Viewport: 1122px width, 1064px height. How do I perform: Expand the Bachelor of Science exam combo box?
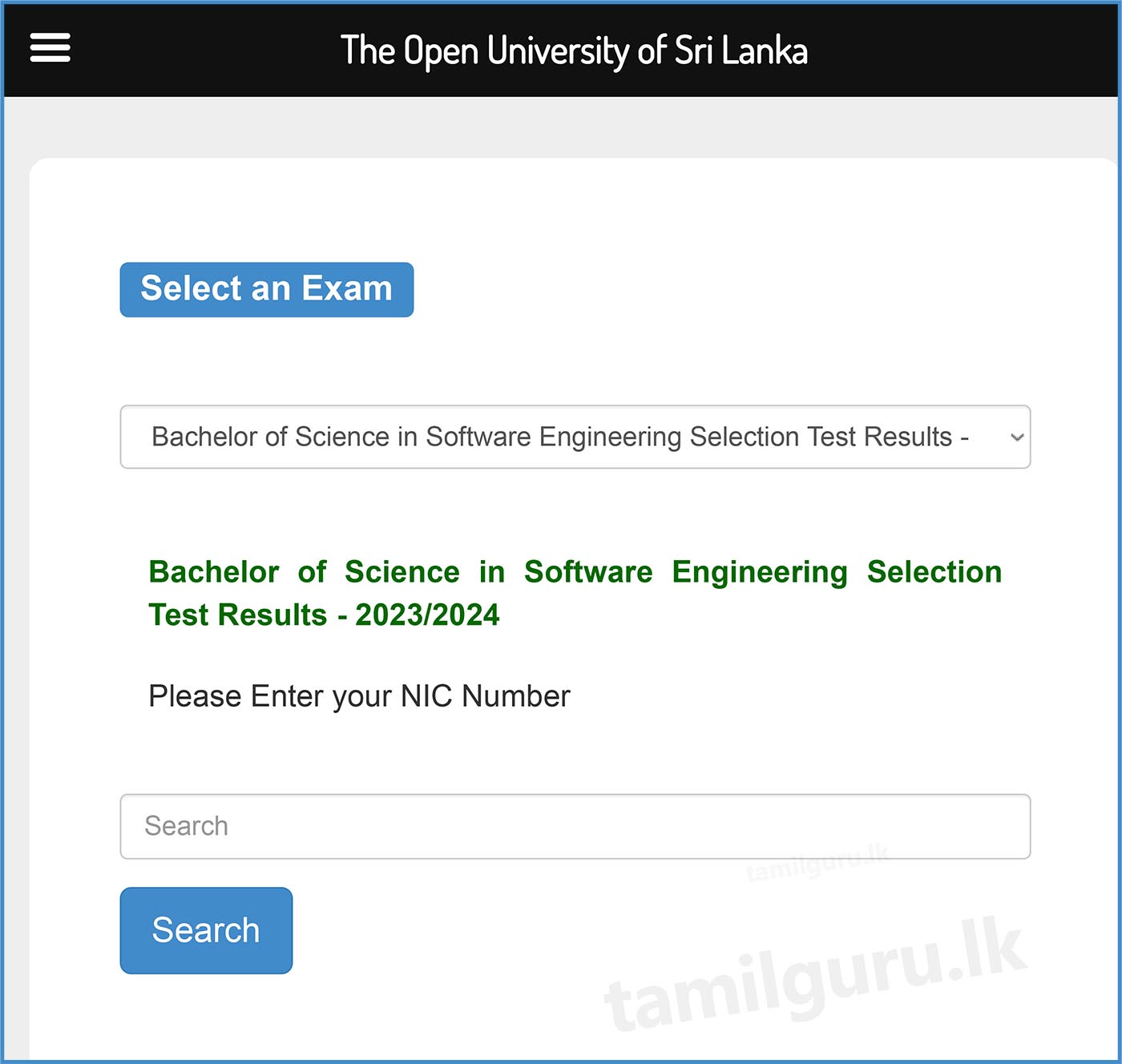coord(574,437)
